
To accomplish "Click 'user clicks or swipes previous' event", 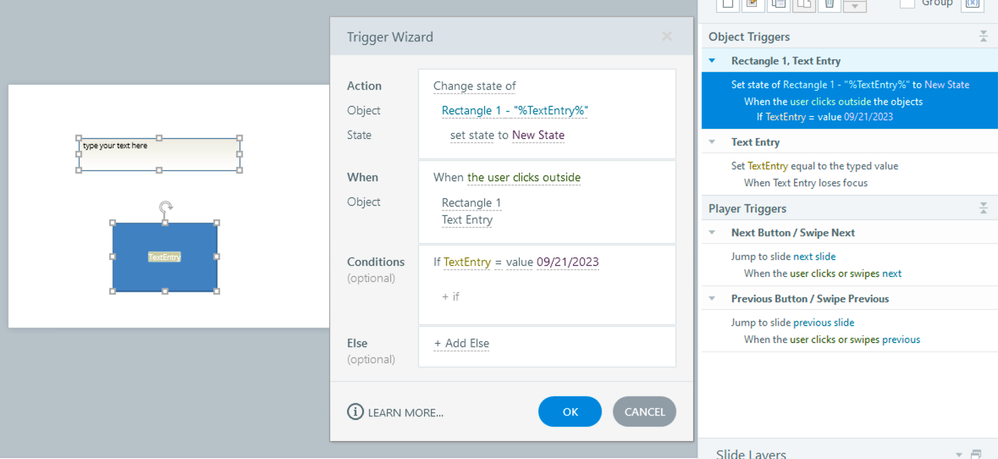I will click(855, 339).
